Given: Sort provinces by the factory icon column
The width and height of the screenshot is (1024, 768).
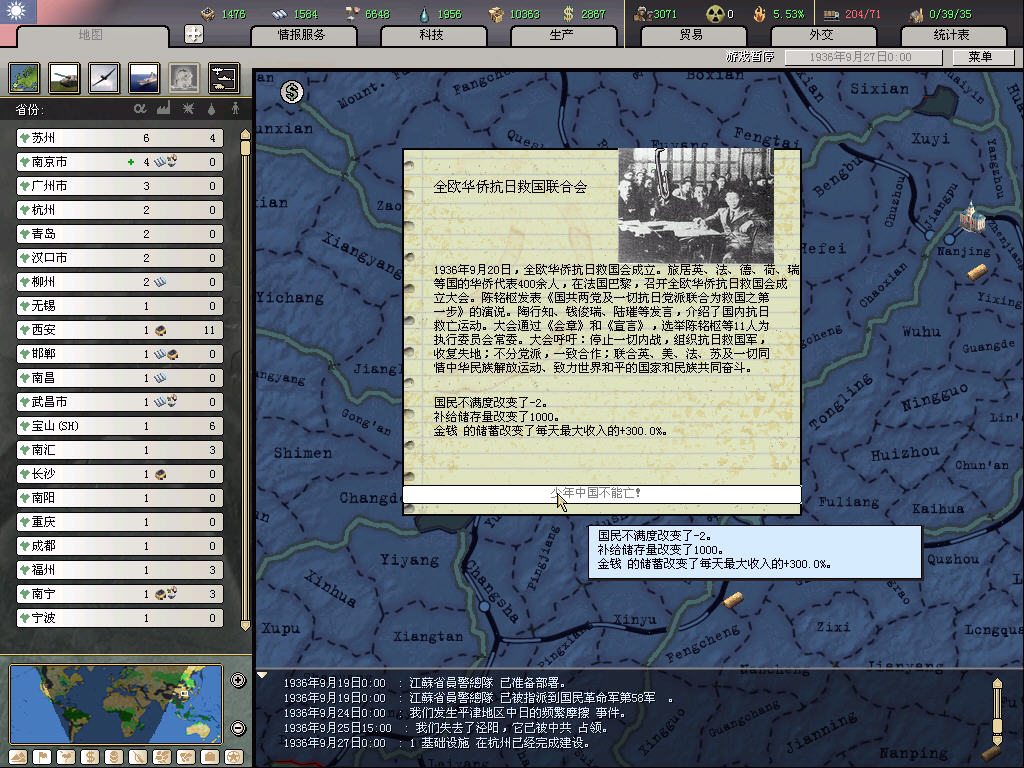Looking at the screenshot, I should [163, 108].
